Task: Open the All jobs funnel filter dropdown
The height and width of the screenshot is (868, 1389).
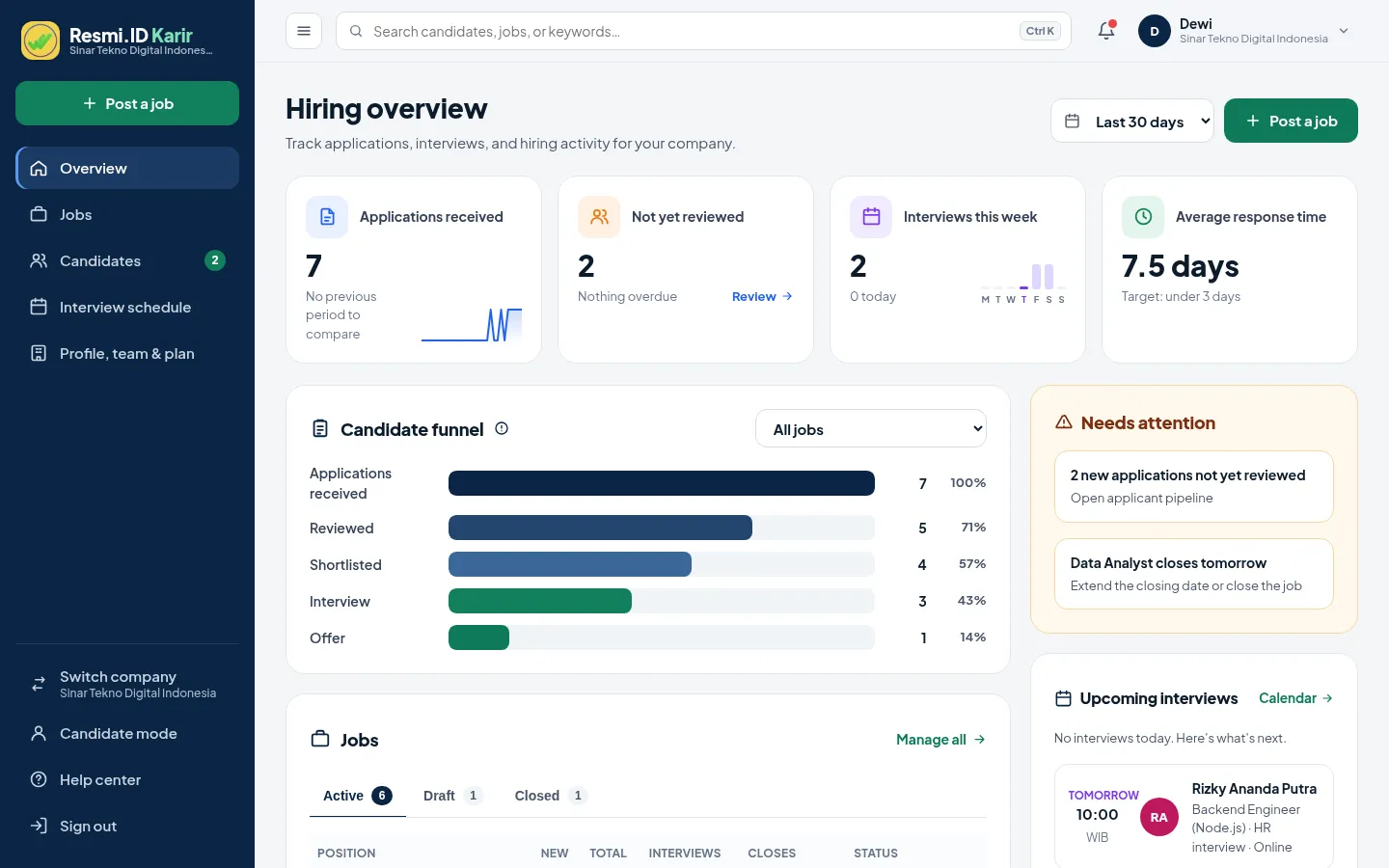Action: [871, 429]
